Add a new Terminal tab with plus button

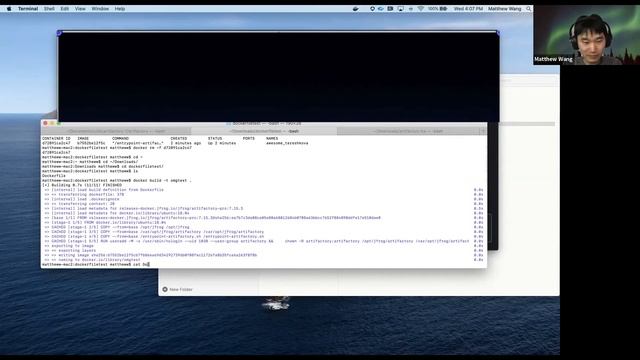click(x=482, y=131)
